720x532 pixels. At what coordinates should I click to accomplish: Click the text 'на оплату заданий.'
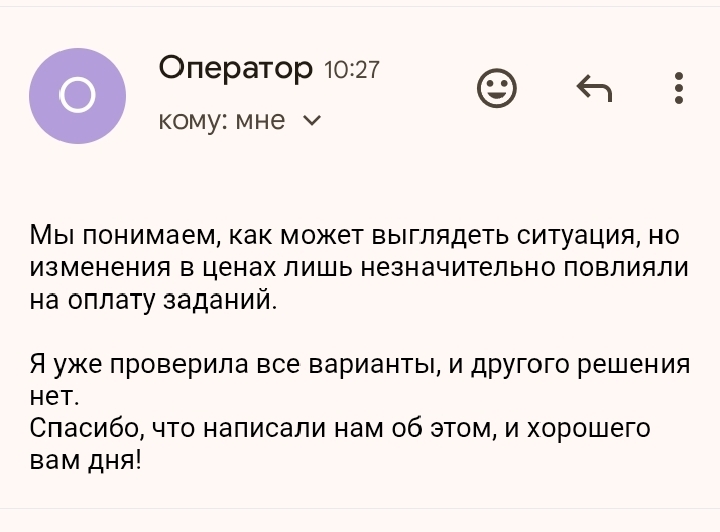coord(153,301)
